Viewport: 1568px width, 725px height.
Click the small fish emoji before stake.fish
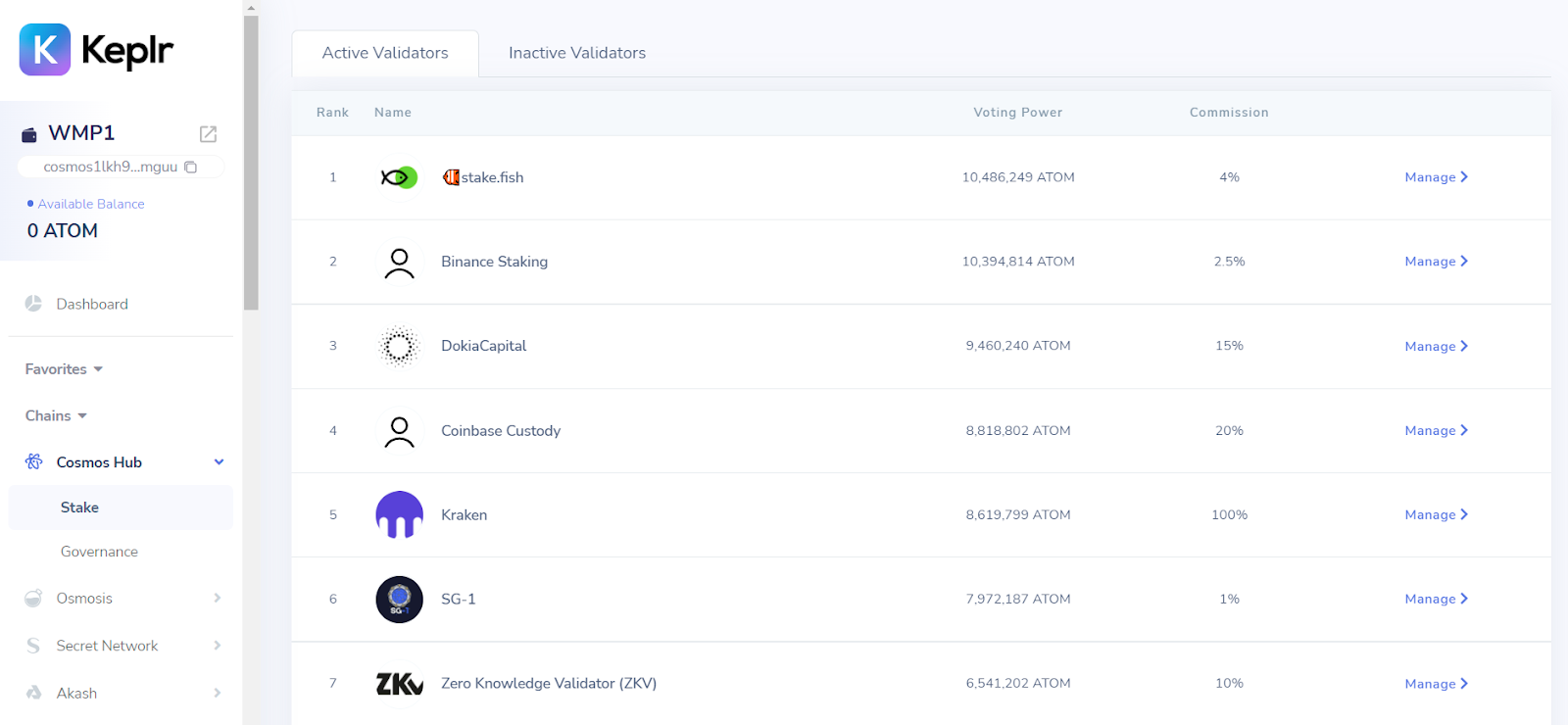(x=451, y=177)
